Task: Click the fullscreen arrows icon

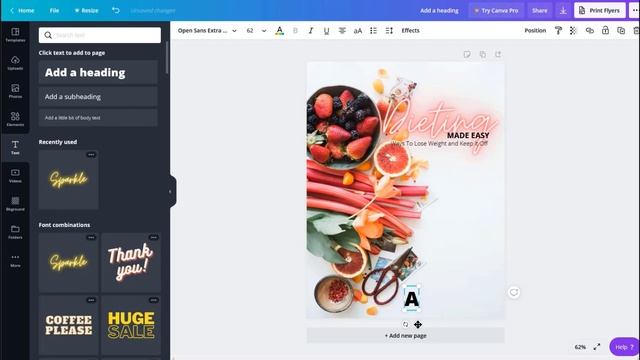Action: coord(597,347)
